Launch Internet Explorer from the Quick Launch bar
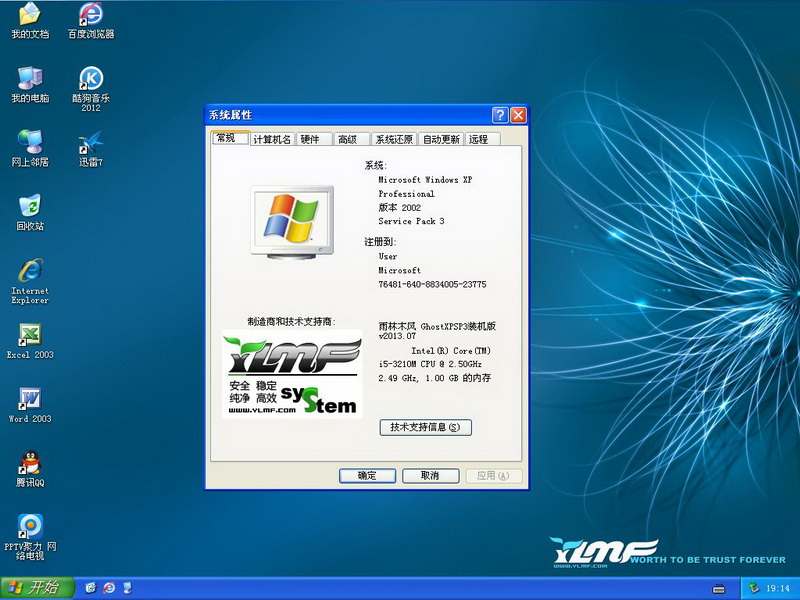The width and height of the screenshot is (800, 600). 109,588
